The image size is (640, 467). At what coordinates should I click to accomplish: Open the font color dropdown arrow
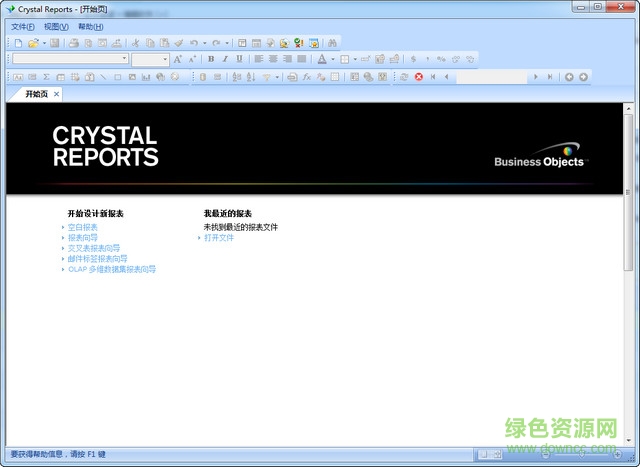click(332, 60)
